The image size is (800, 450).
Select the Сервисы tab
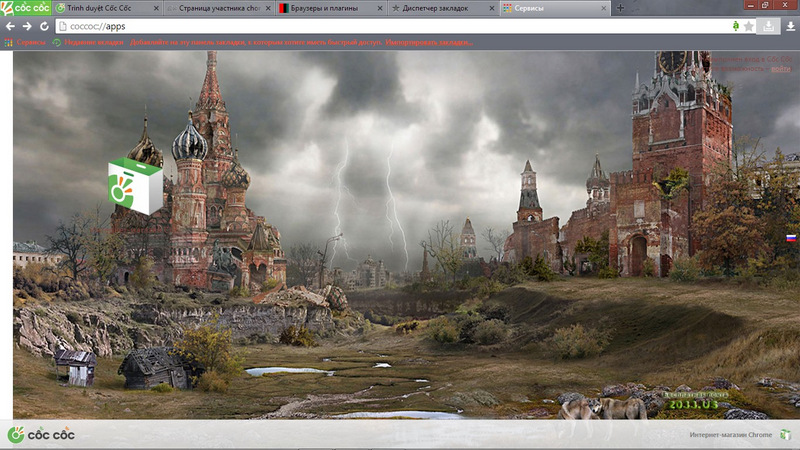point(554,8)
